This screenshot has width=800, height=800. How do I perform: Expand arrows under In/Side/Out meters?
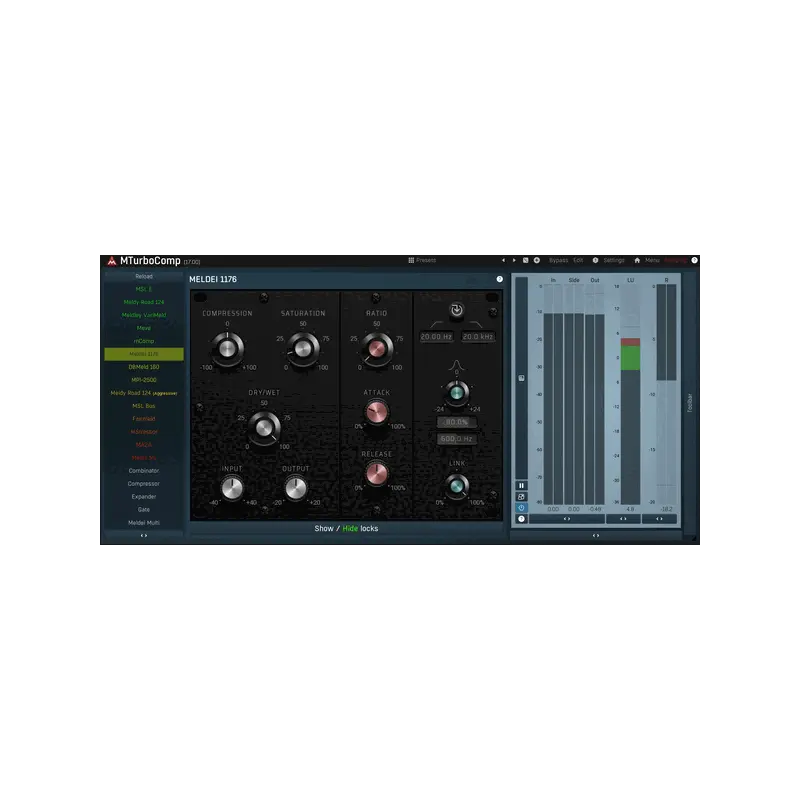pos(567,519)
